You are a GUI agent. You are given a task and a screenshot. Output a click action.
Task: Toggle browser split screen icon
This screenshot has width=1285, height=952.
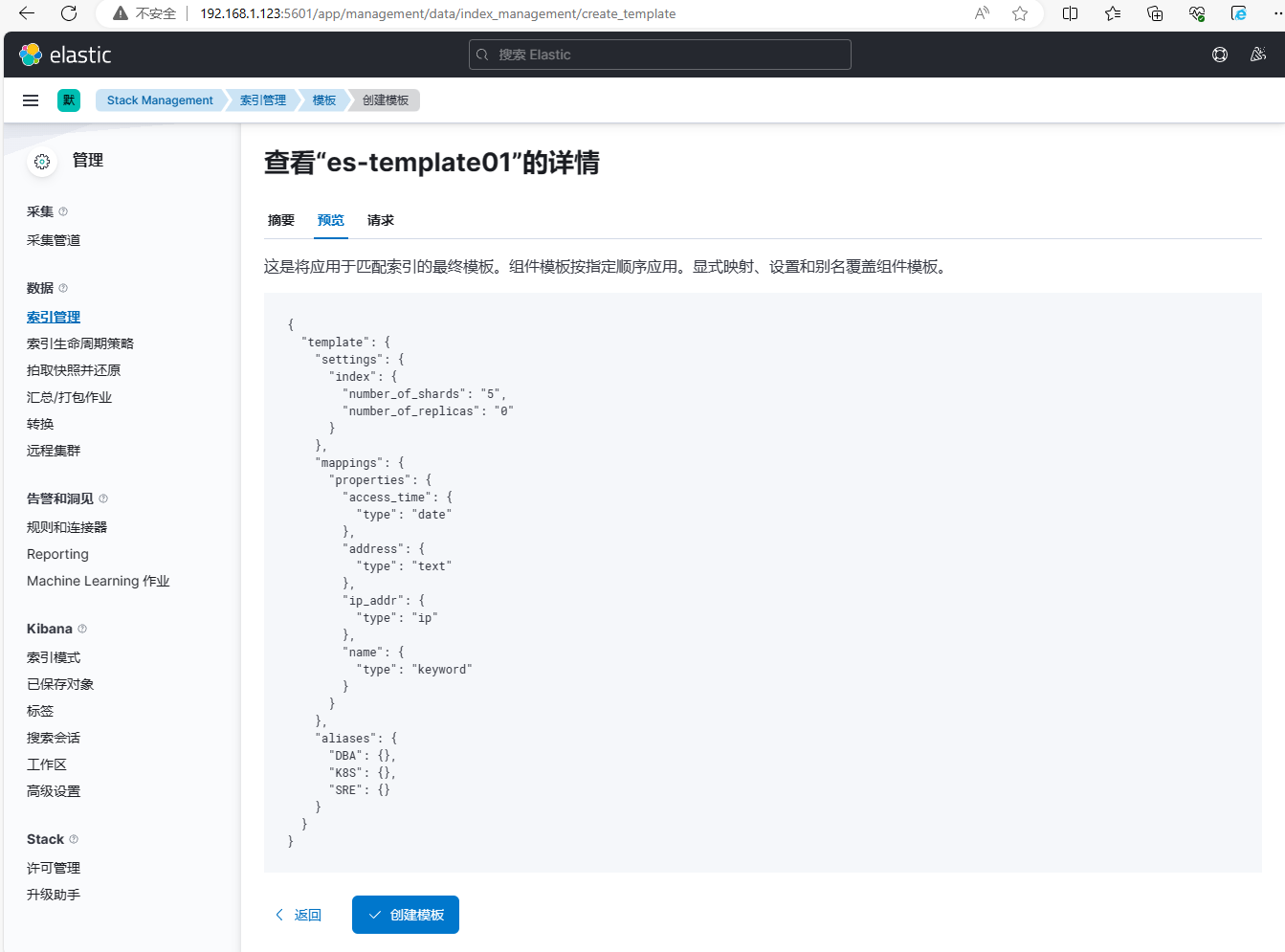1070,13
